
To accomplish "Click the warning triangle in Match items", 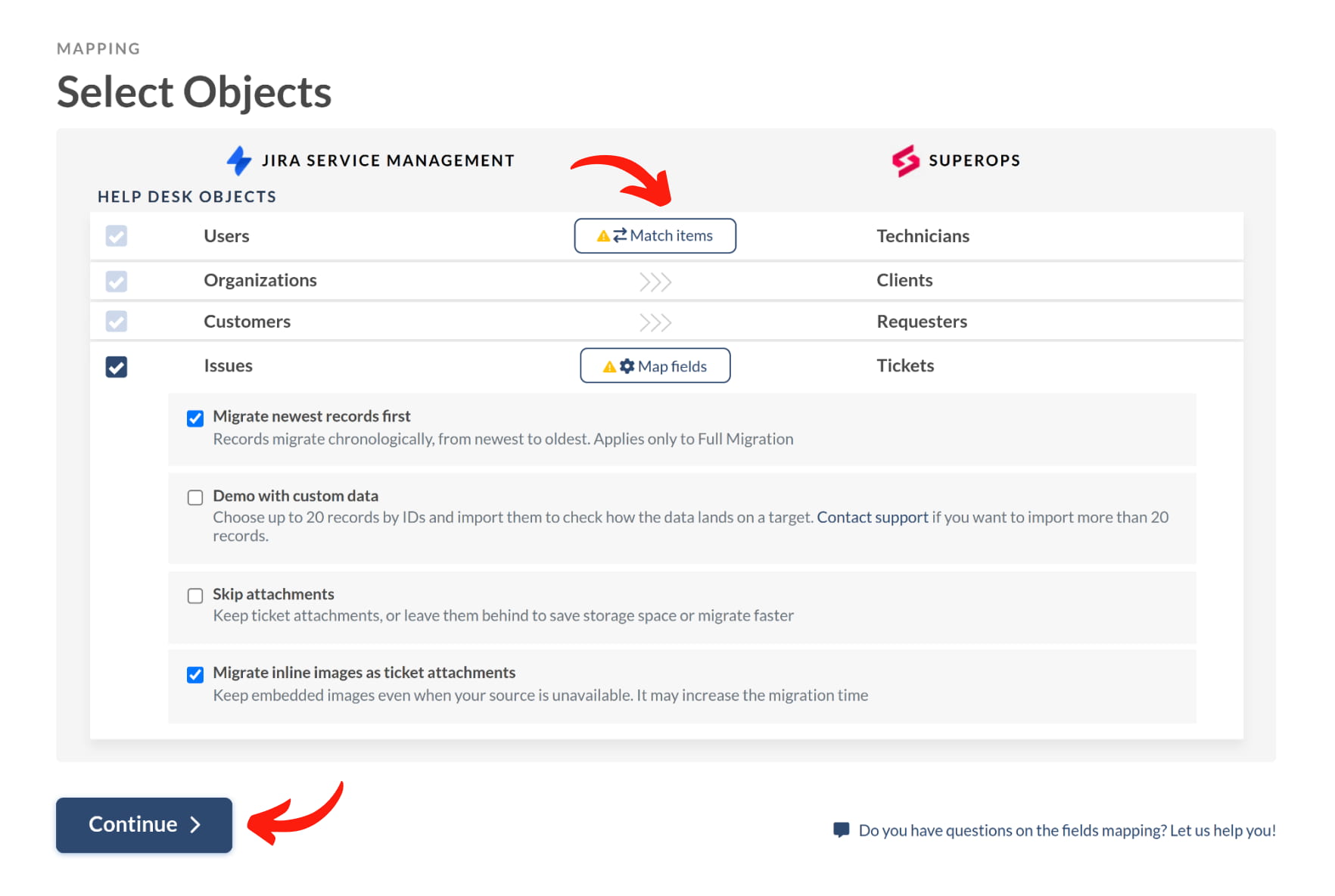I will click(603, 236).
